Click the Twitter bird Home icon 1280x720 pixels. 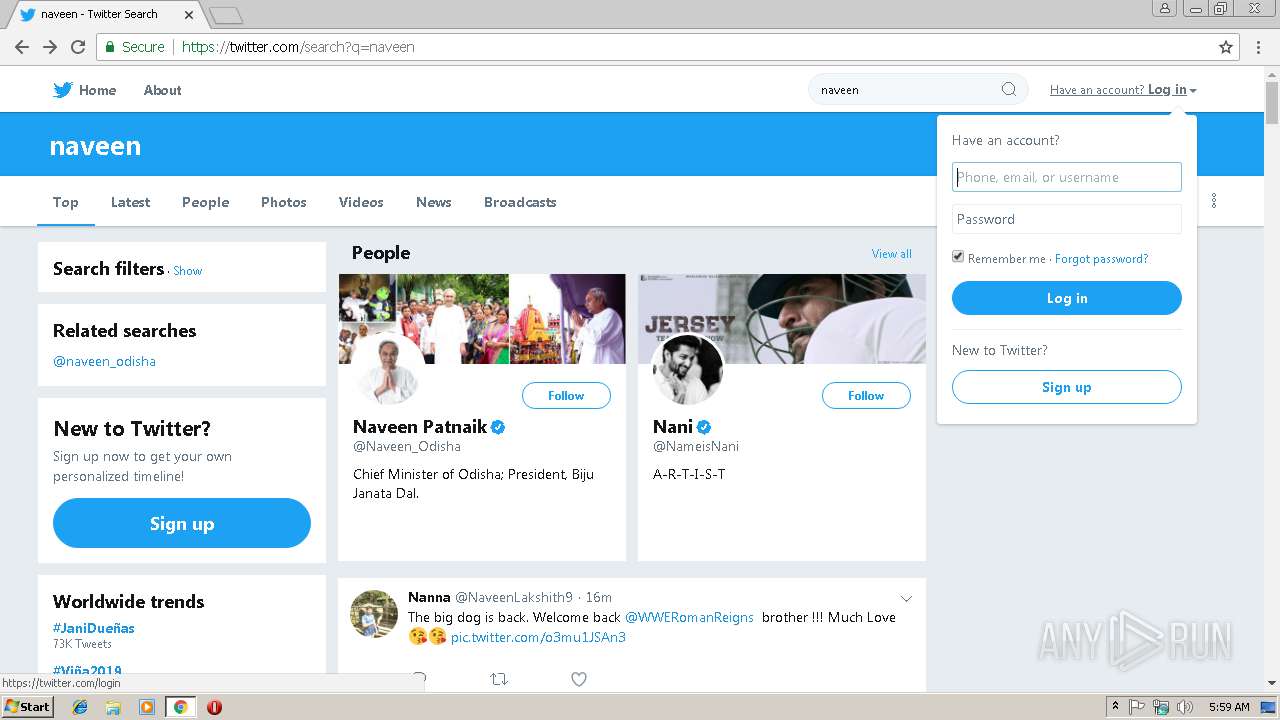coord(63,90)
